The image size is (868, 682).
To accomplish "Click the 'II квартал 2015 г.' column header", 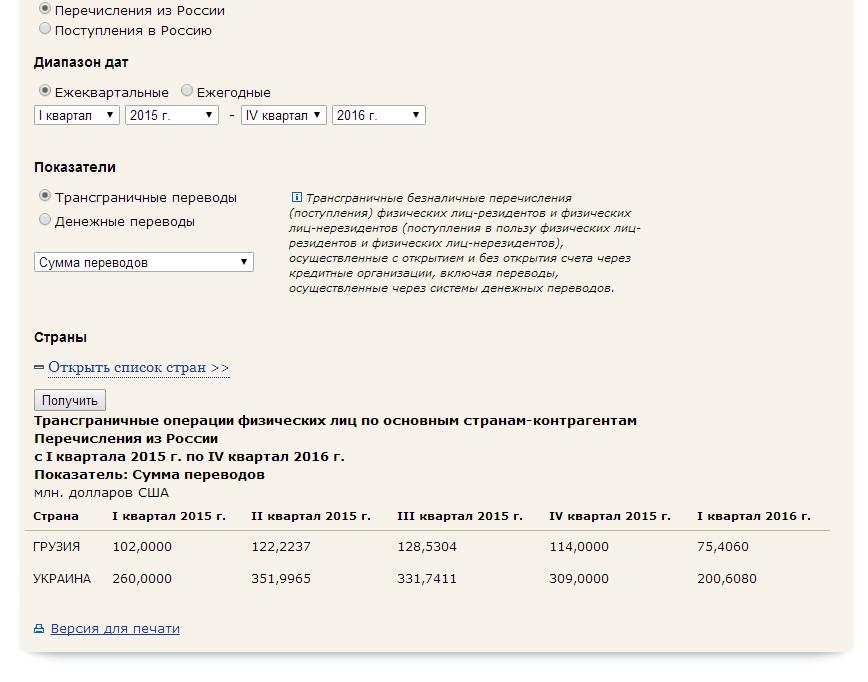I will [311, 516].
